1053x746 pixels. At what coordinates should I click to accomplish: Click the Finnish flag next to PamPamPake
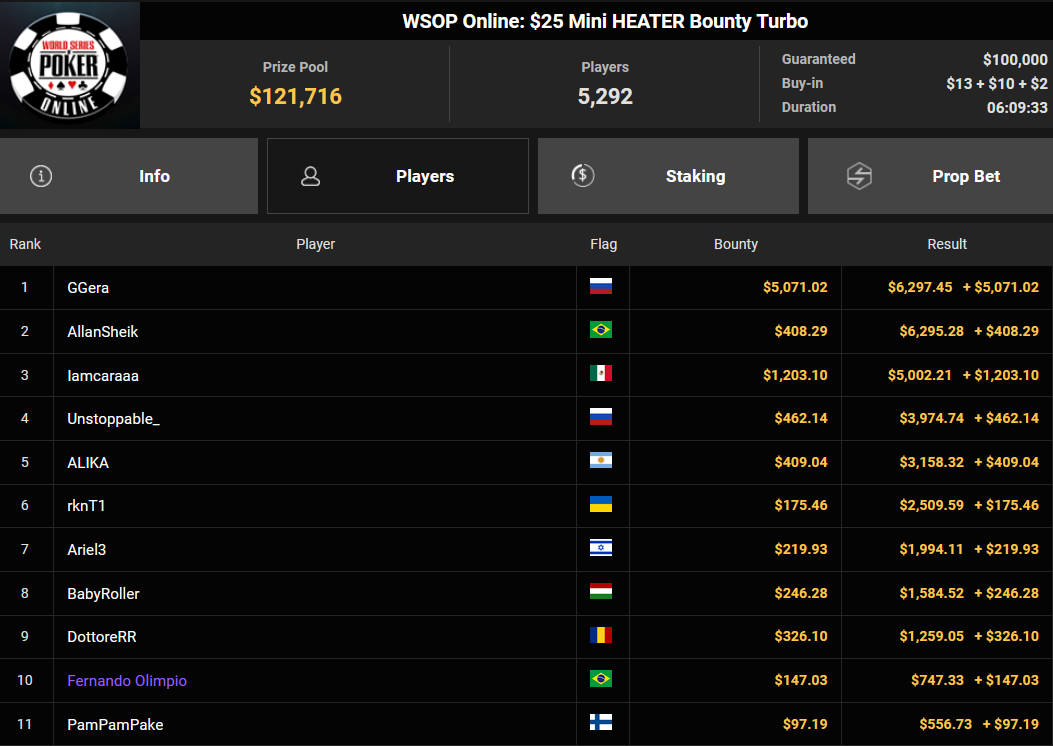point(600,723)
